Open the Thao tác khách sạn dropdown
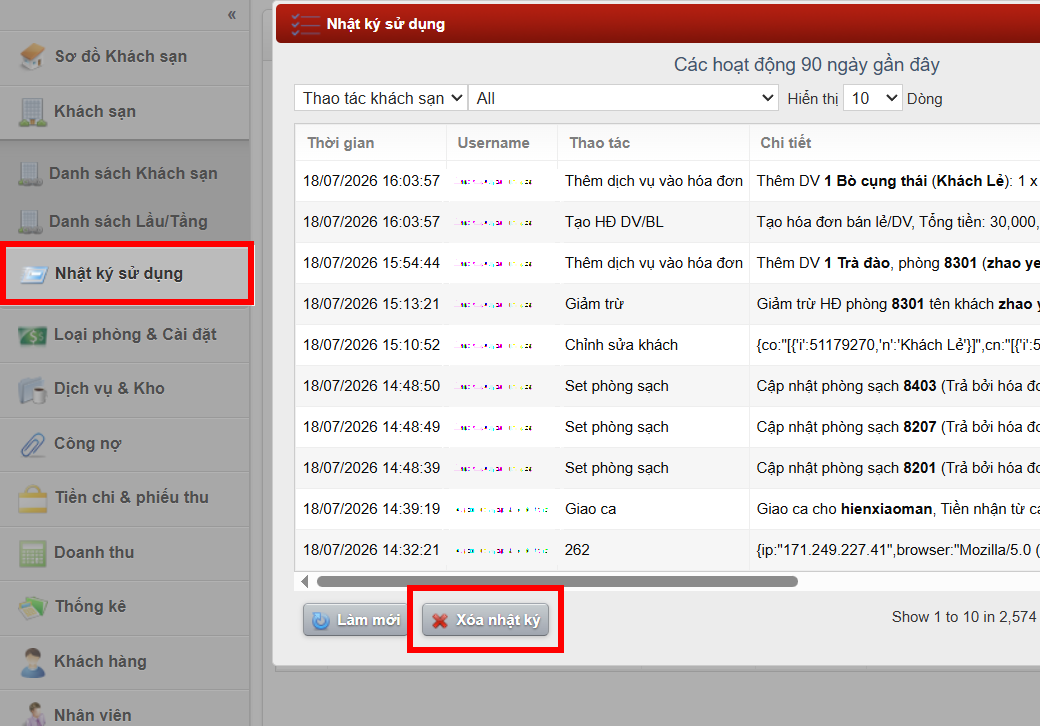Screen dimensions: 1040x726 pyautogui.click(x=381, y=98)
